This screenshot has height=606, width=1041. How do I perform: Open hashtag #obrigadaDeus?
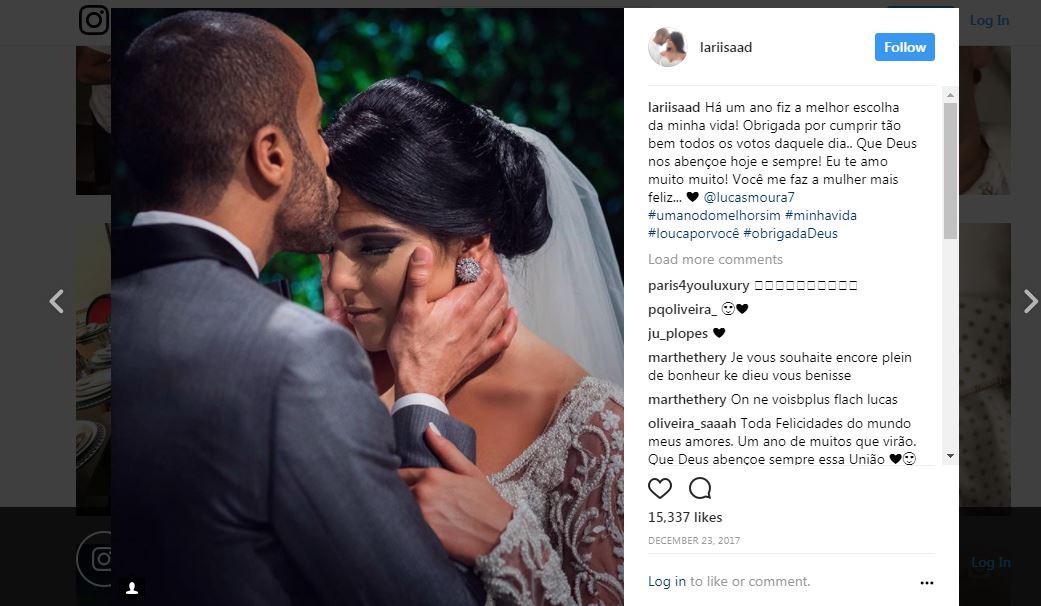pyautogui.click(x=790, y=233)
